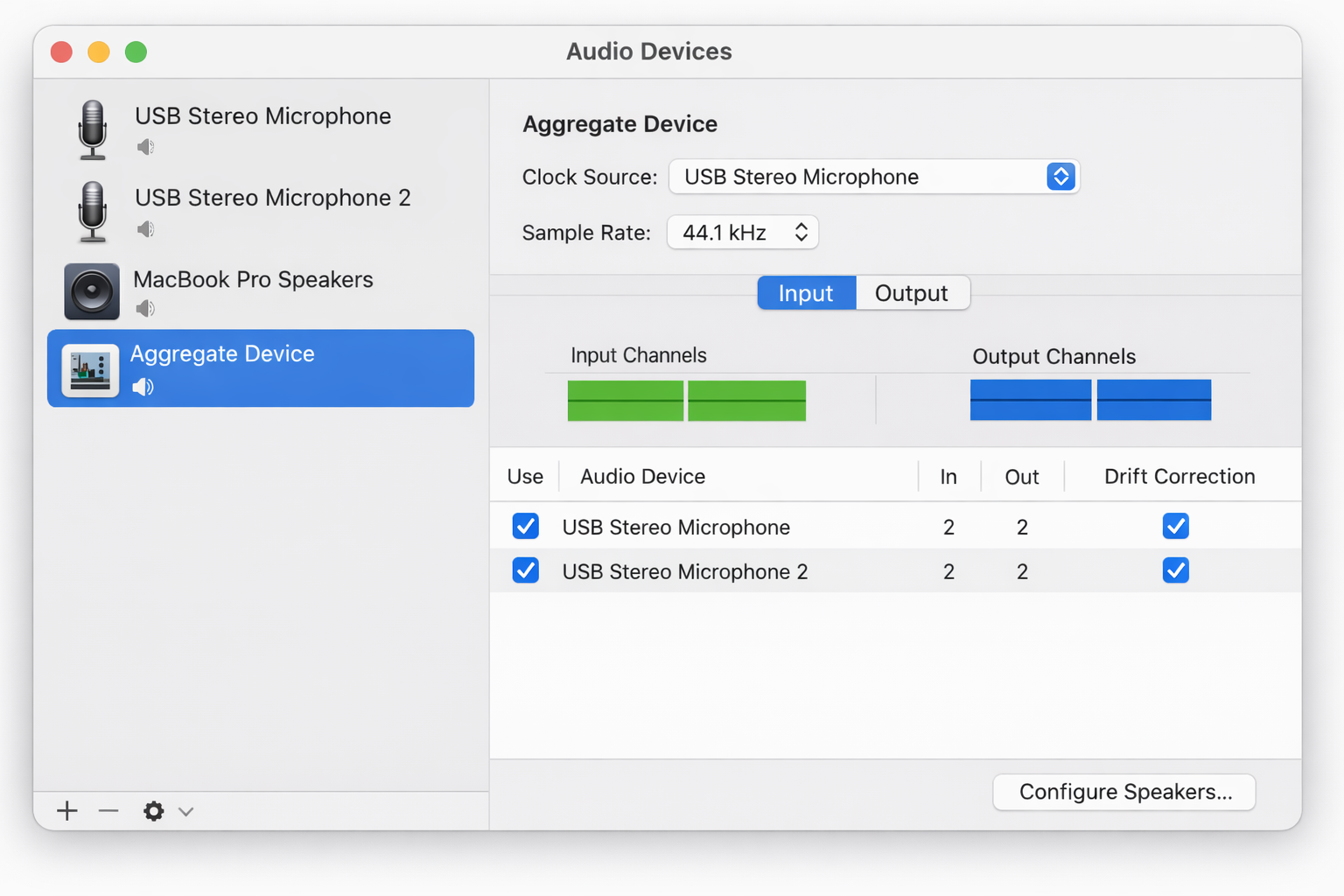Click the second green input channel meter
Image resolution: width=1344 pixels, height=896 pixels.
pyautogui.click(x=747, y=401)
